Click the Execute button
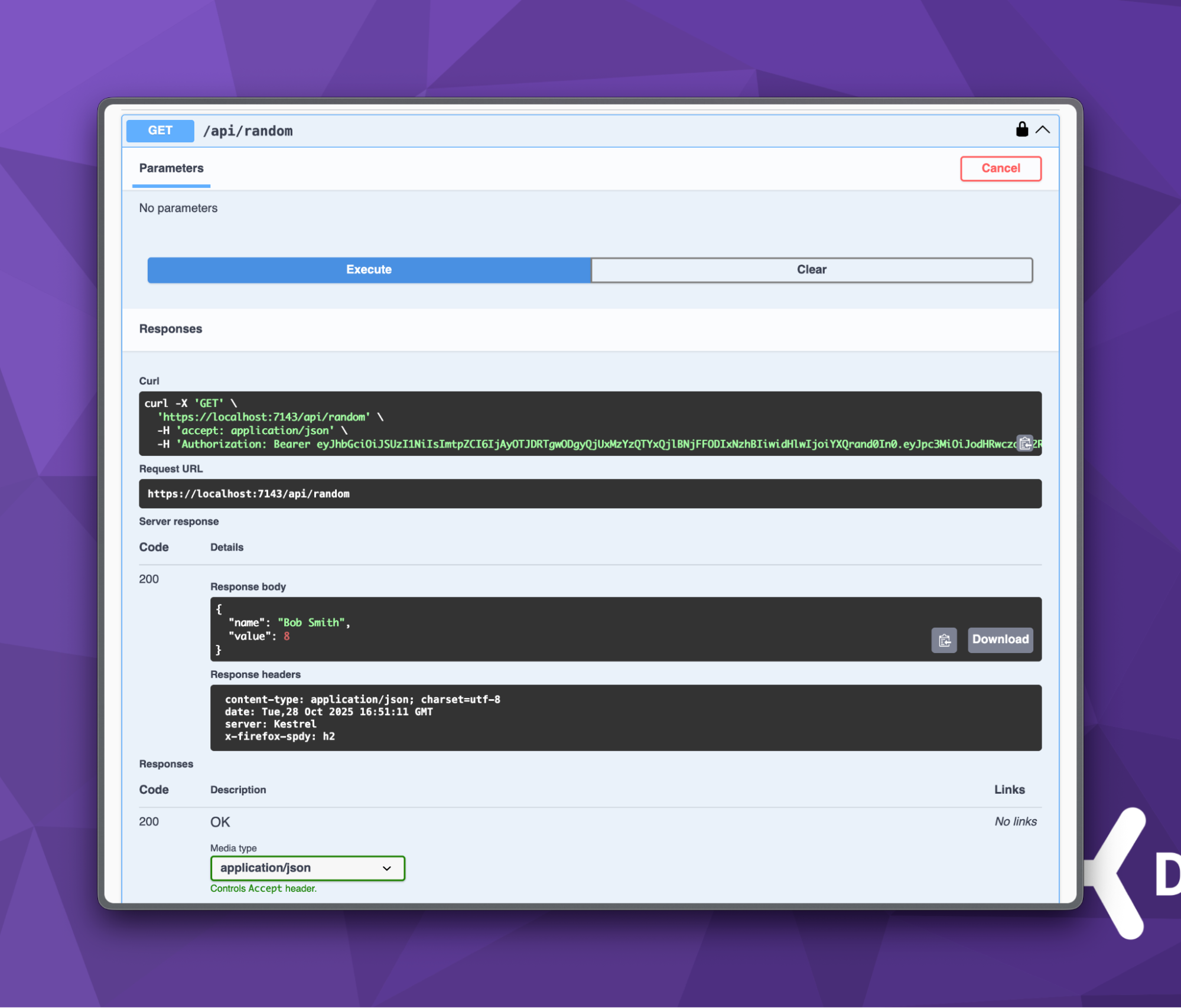 (x=368, y=269)
